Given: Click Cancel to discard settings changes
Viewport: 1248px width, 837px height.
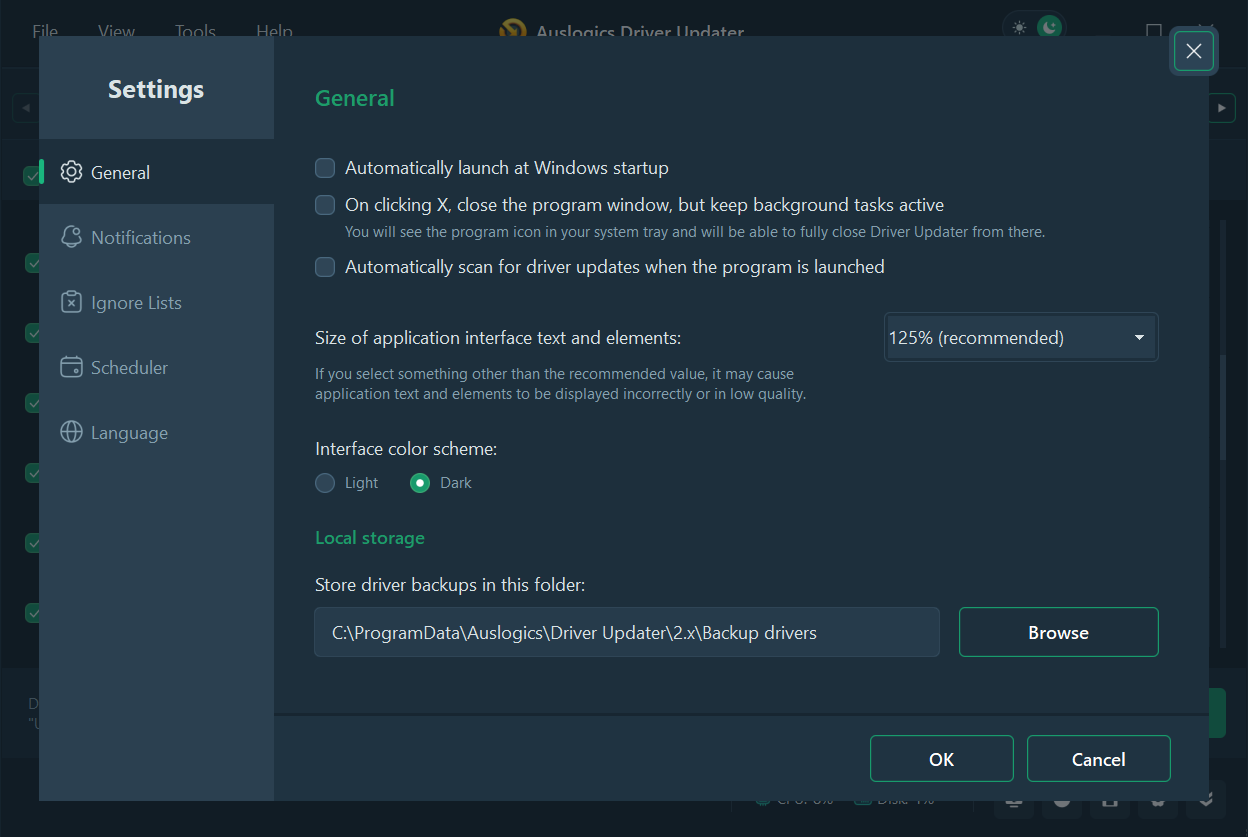Looking at the screenshot, I should [1098, 759].
